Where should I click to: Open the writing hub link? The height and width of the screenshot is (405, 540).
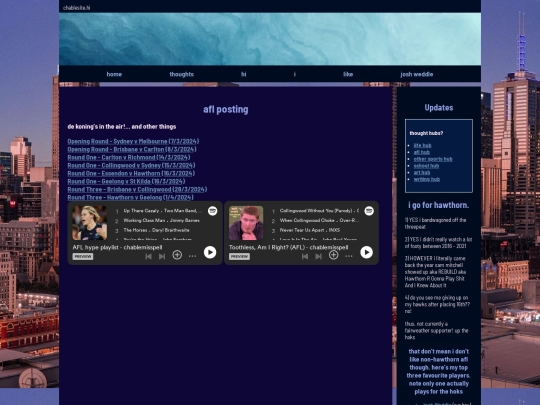point(427,179)
